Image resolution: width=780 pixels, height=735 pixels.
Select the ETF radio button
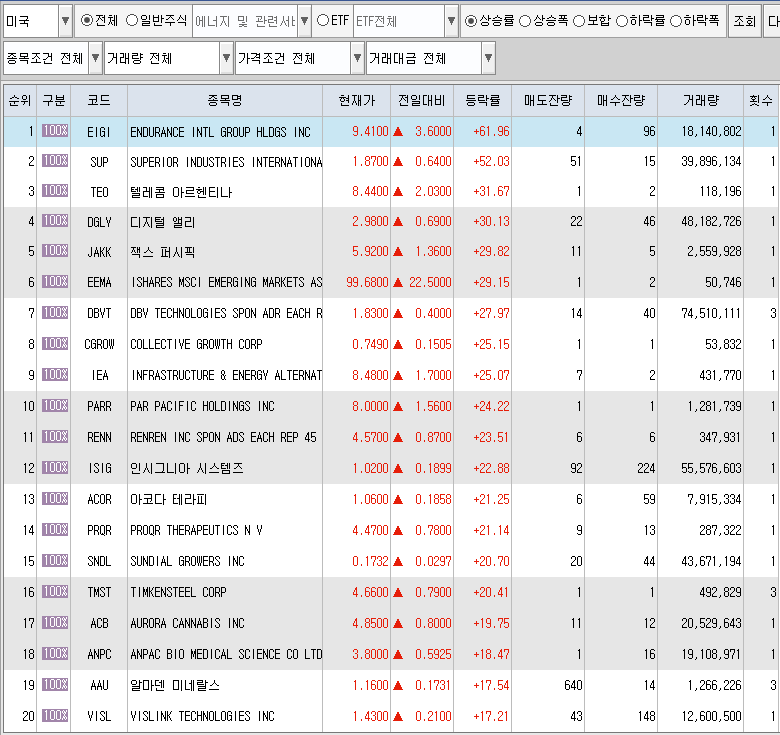[323, 20]
